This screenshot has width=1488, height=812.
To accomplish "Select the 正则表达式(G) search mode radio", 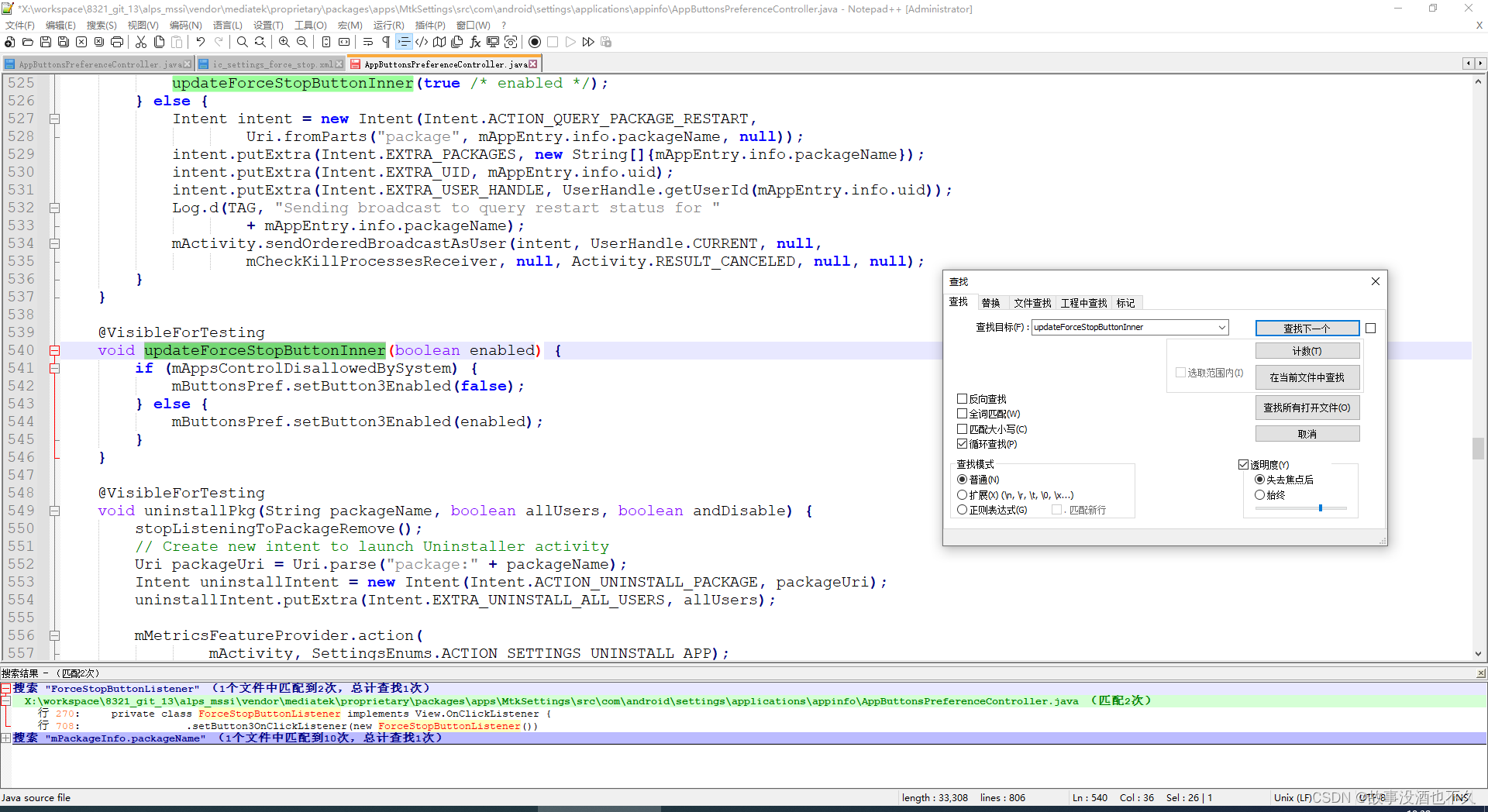I will pos(962,508).
